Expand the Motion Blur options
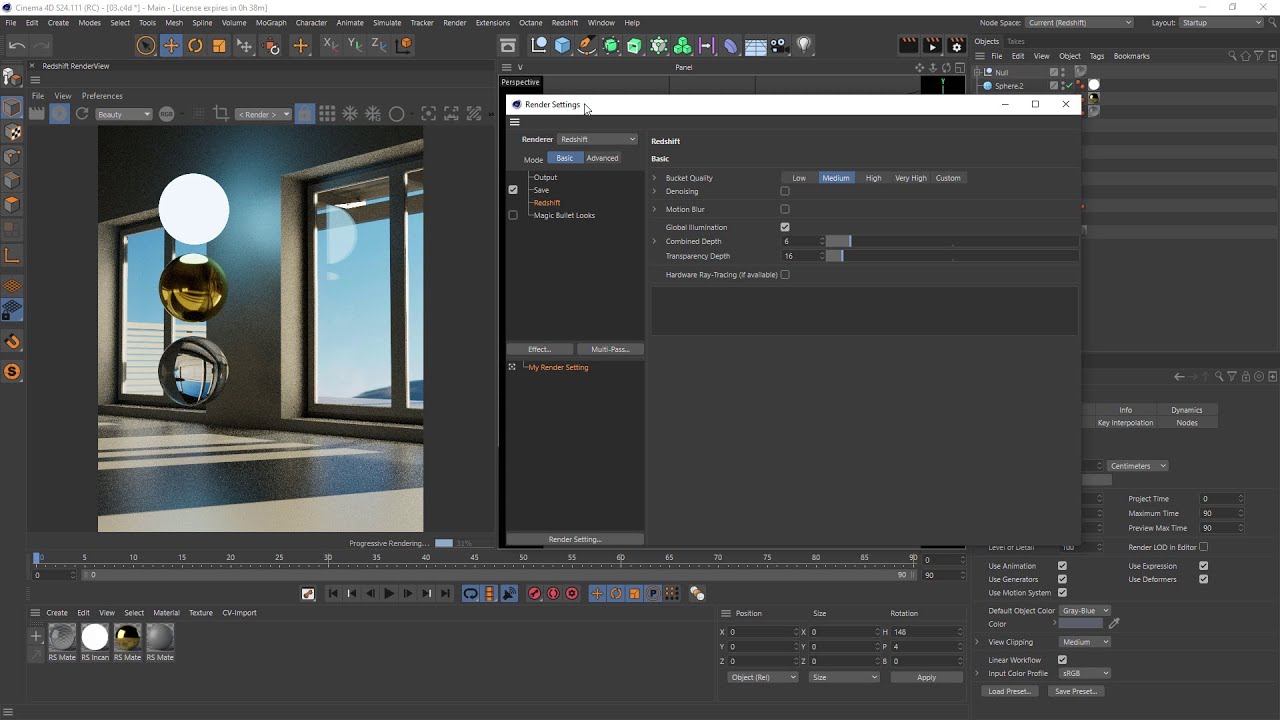Screen dimensions: 1280x720 click(x=655, y=209)
